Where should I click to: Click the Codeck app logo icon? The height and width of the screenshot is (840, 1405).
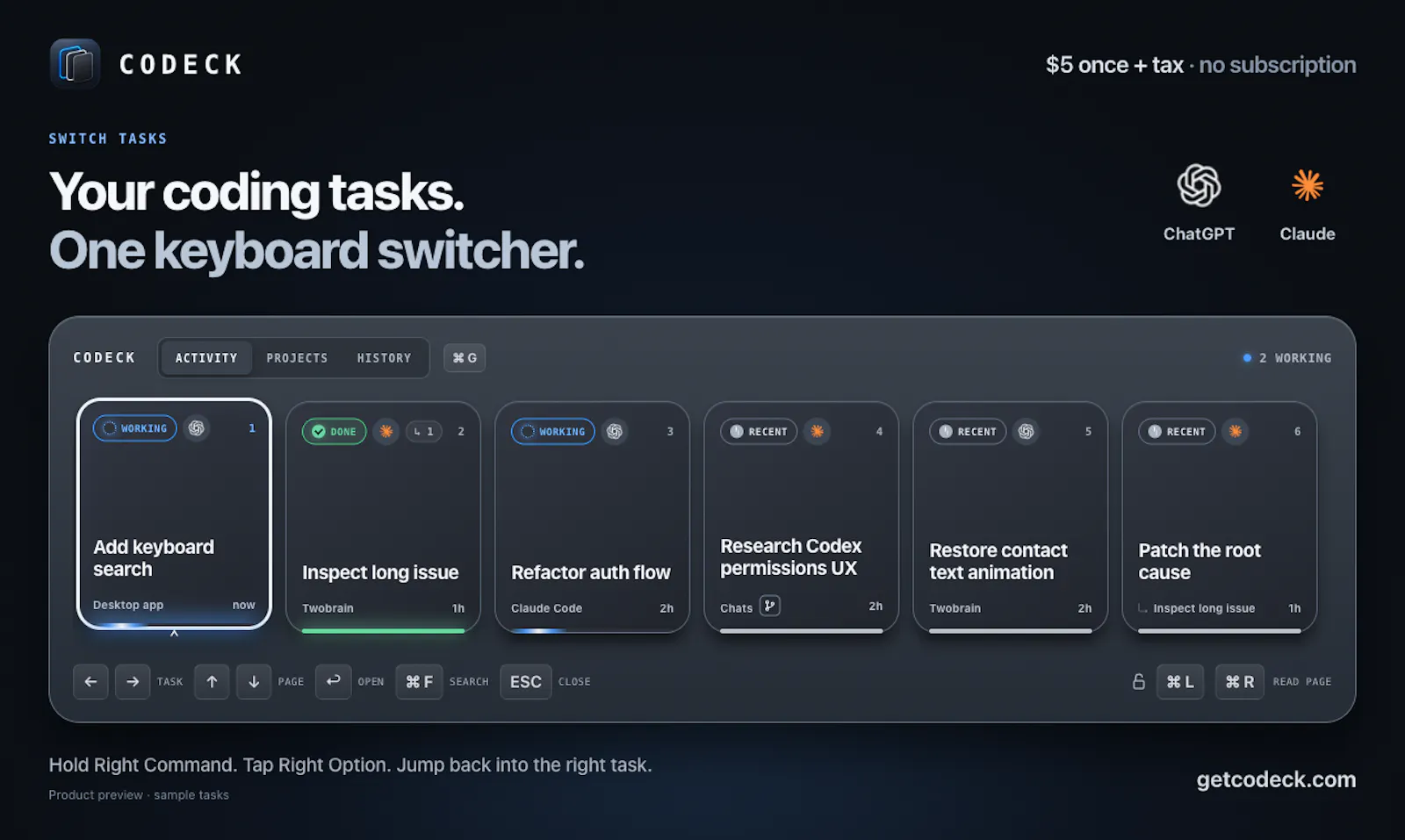click(76, 64)
